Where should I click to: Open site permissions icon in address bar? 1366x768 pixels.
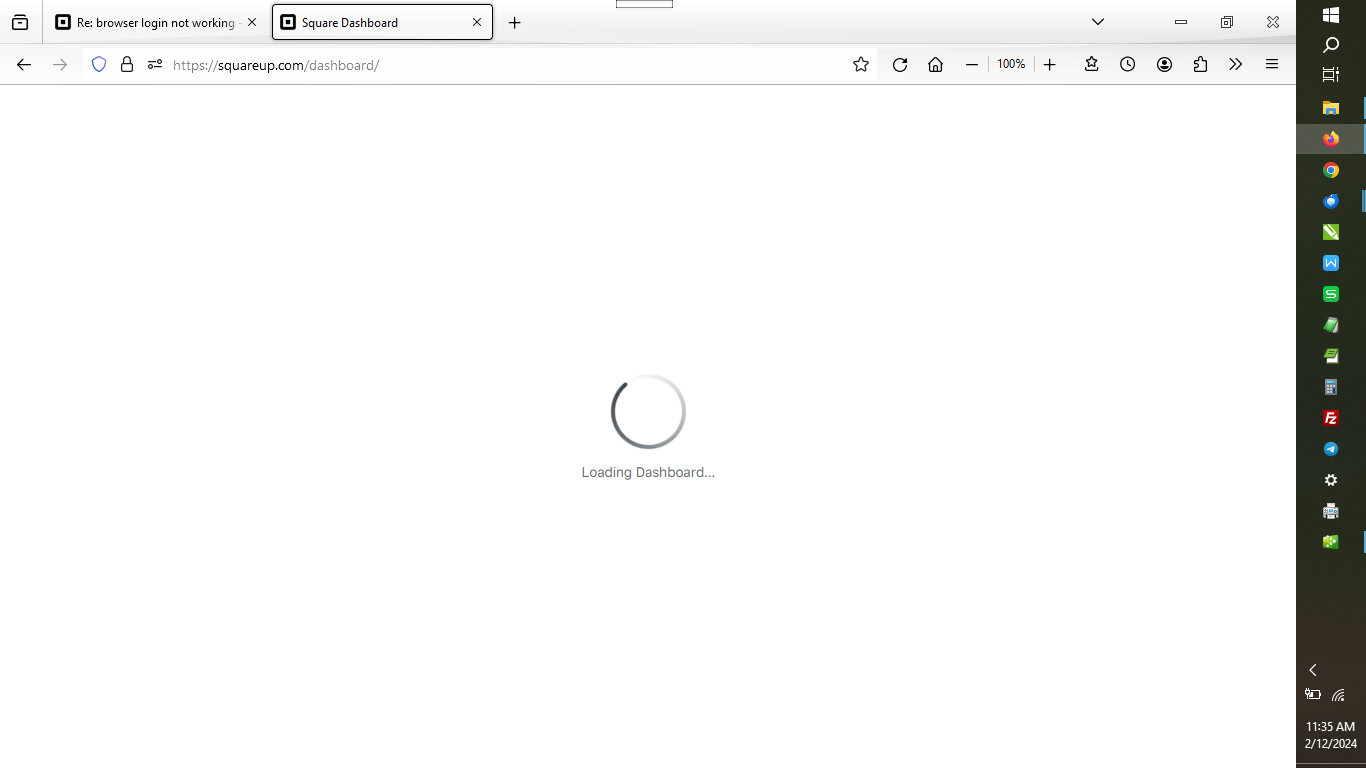click(154, 64)
